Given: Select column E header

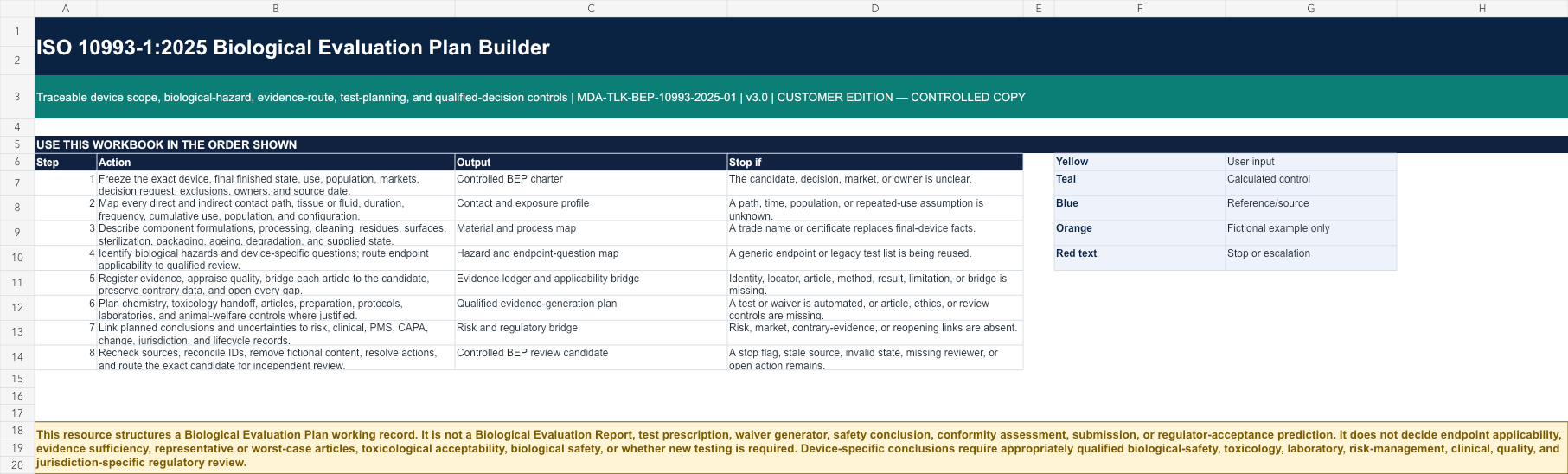Looking at the screenshot, I should coord(1039,9).
